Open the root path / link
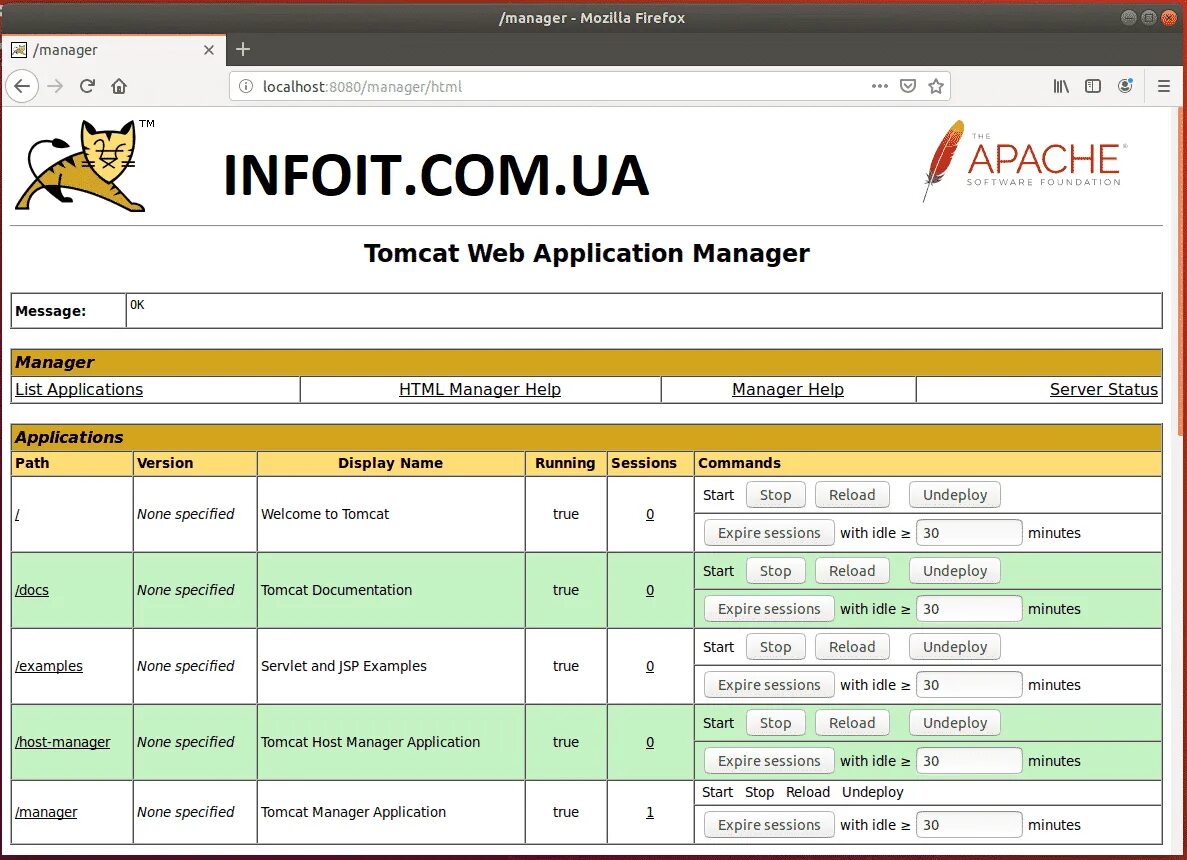1187x860 pixels. click(17, 514)
